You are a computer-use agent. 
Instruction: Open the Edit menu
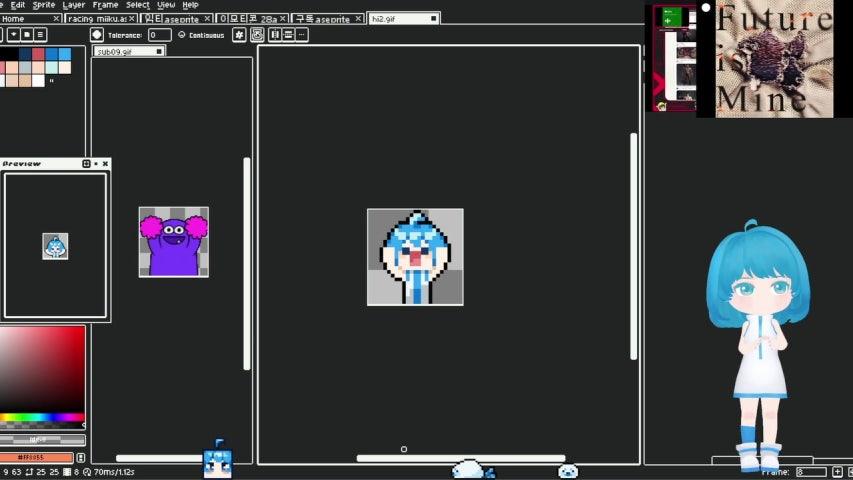tap(18, 5)
